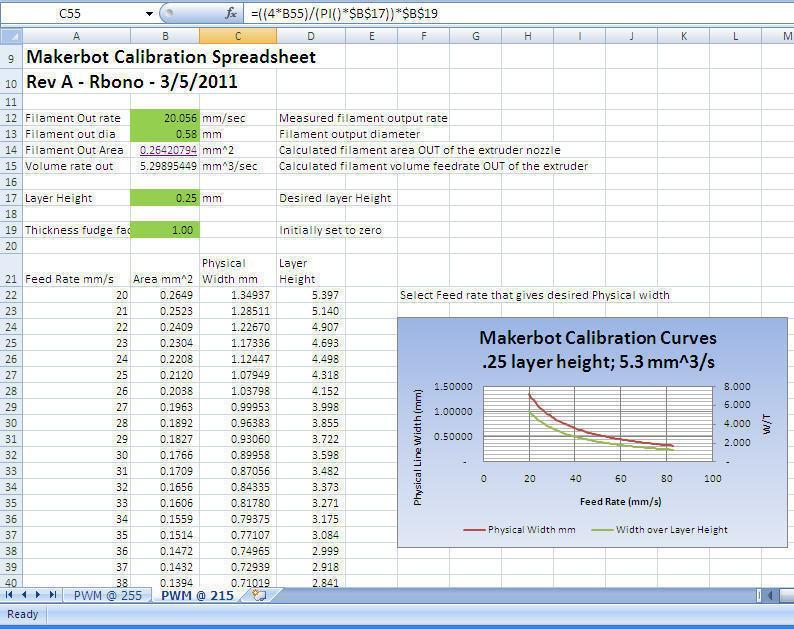Click the formula bar text

pyautogui.click(x=344, y=14)
